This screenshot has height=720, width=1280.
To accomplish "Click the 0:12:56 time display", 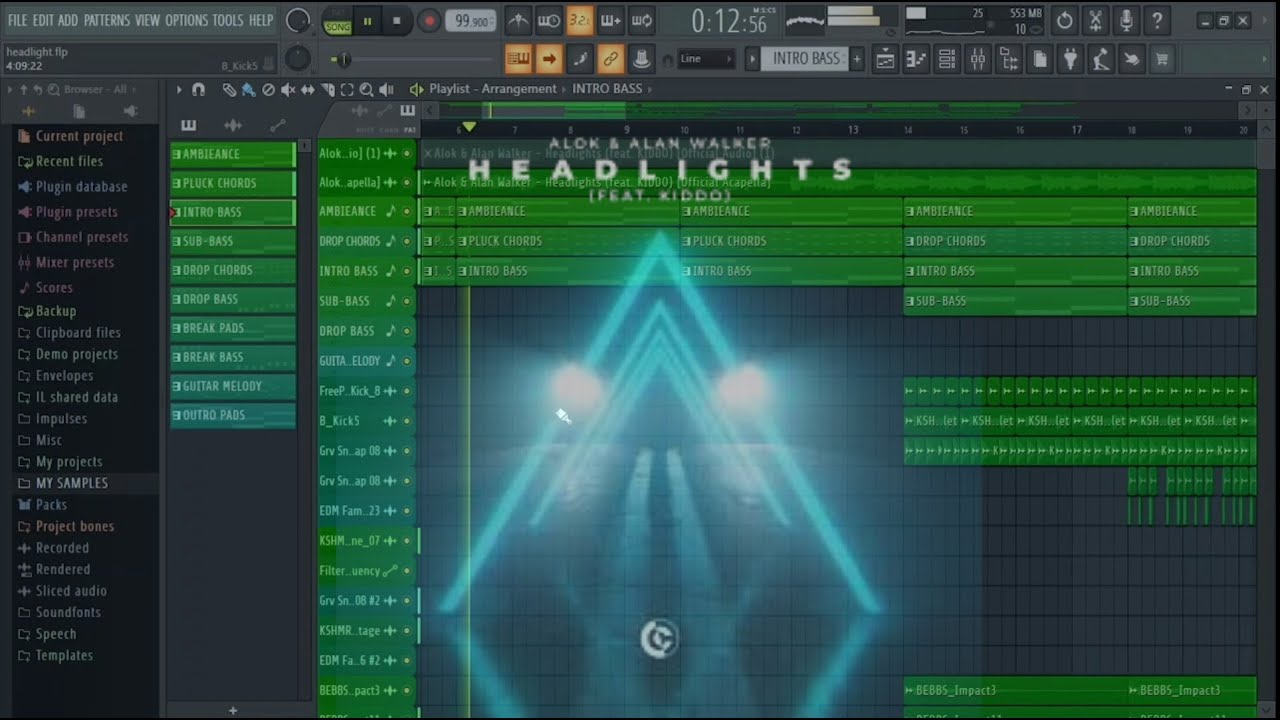I will 729,21.
